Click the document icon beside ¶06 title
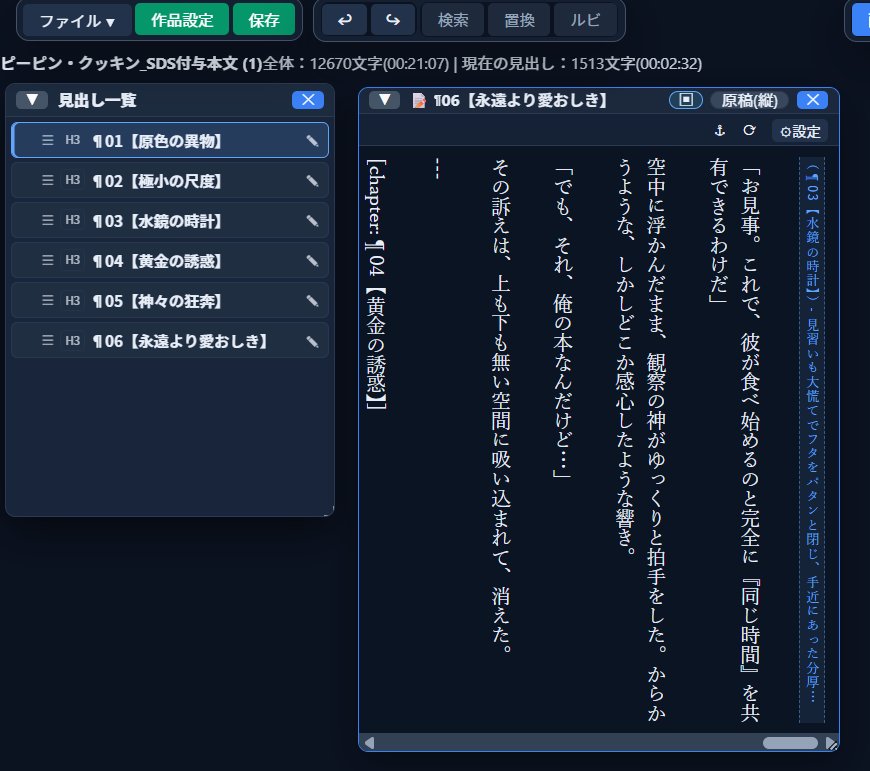Screen dimensions: 870x771 pos(419,100)
